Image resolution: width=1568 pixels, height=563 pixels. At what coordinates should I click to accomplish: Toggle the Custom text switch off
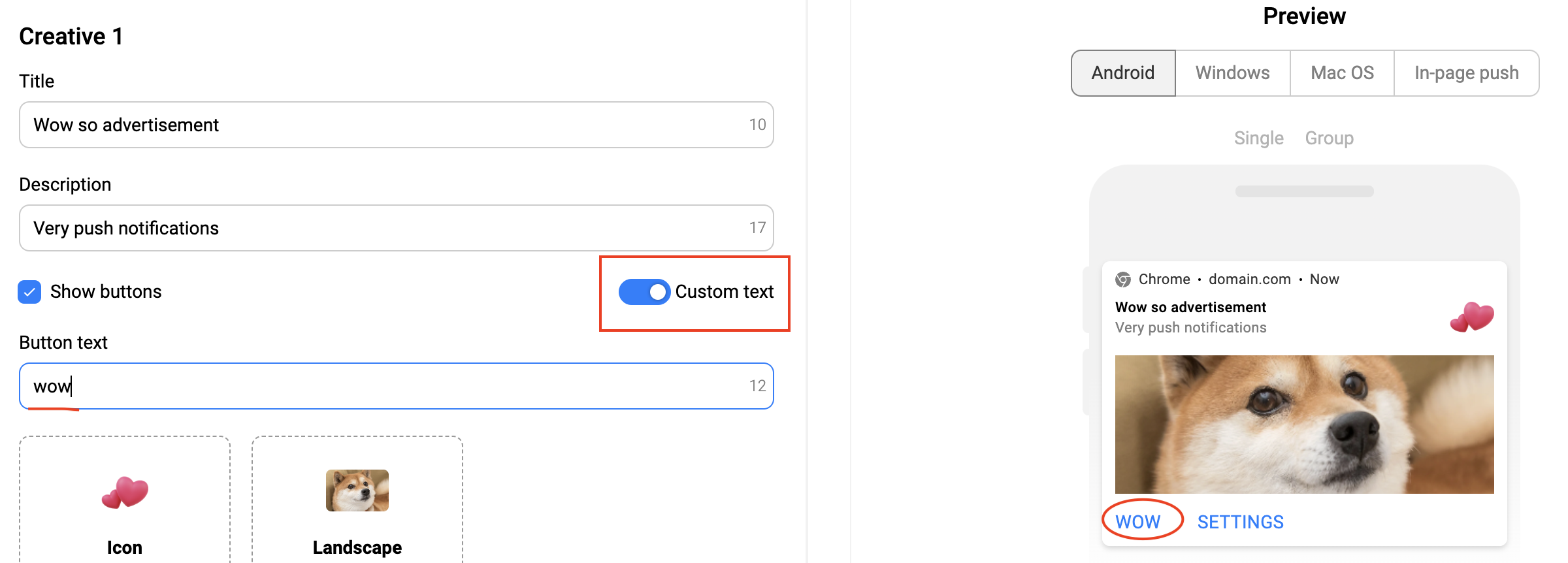644,292
